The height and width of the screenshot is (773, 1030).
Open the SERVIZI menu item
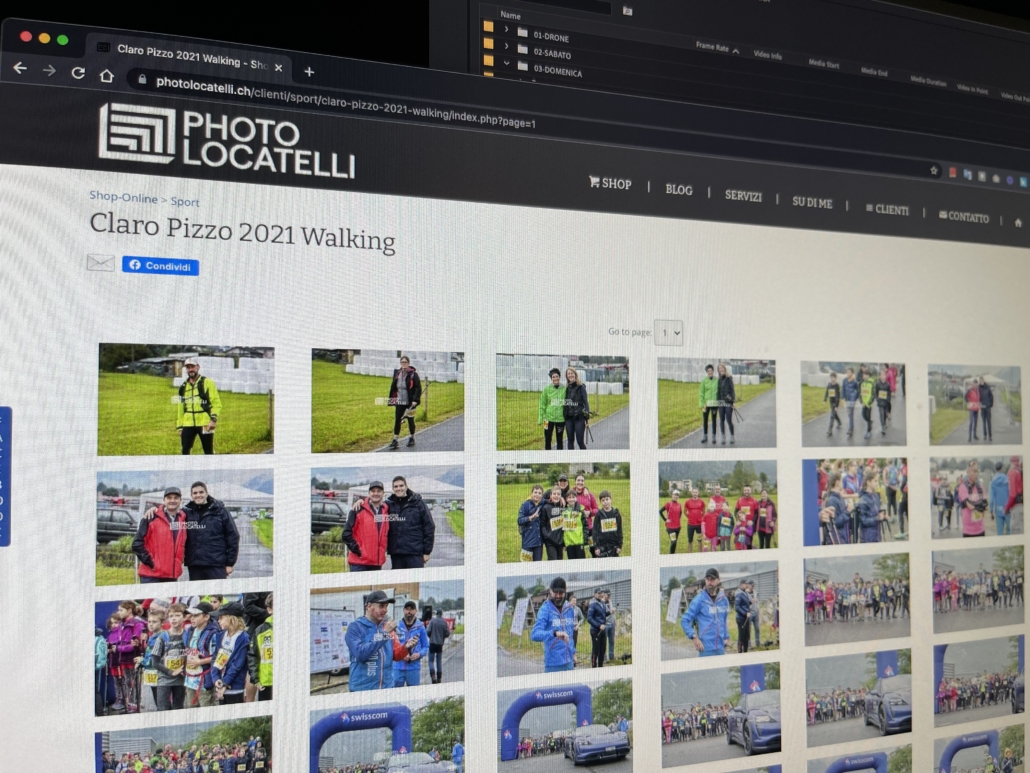pos(743,196)
